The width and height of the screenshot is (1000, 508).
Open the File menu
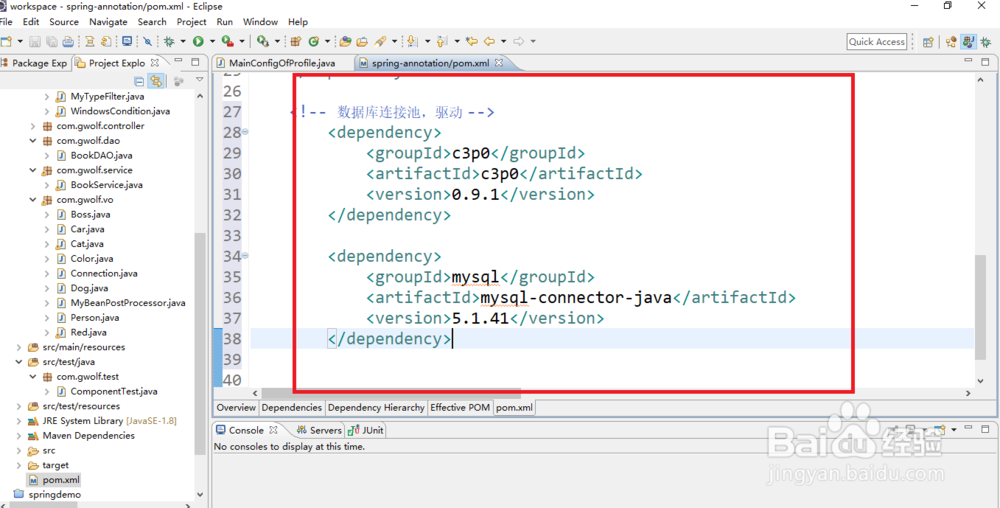6,22
